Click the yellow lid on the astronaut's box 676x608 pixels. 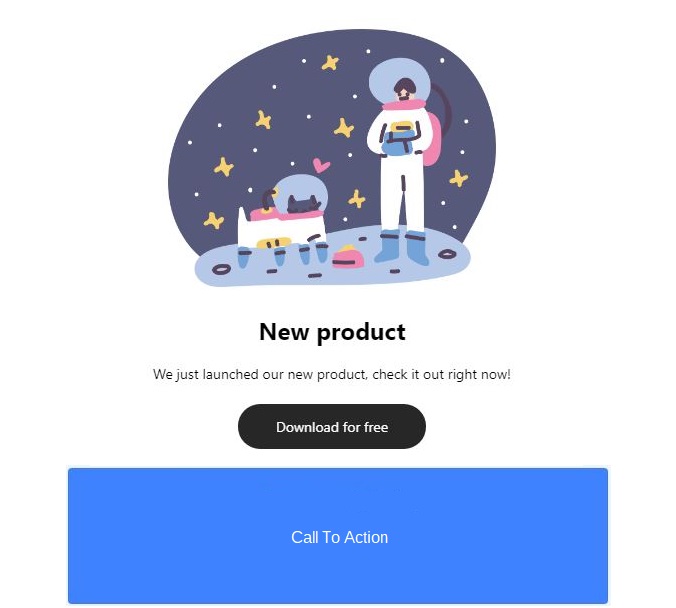[x=401, y=126]
